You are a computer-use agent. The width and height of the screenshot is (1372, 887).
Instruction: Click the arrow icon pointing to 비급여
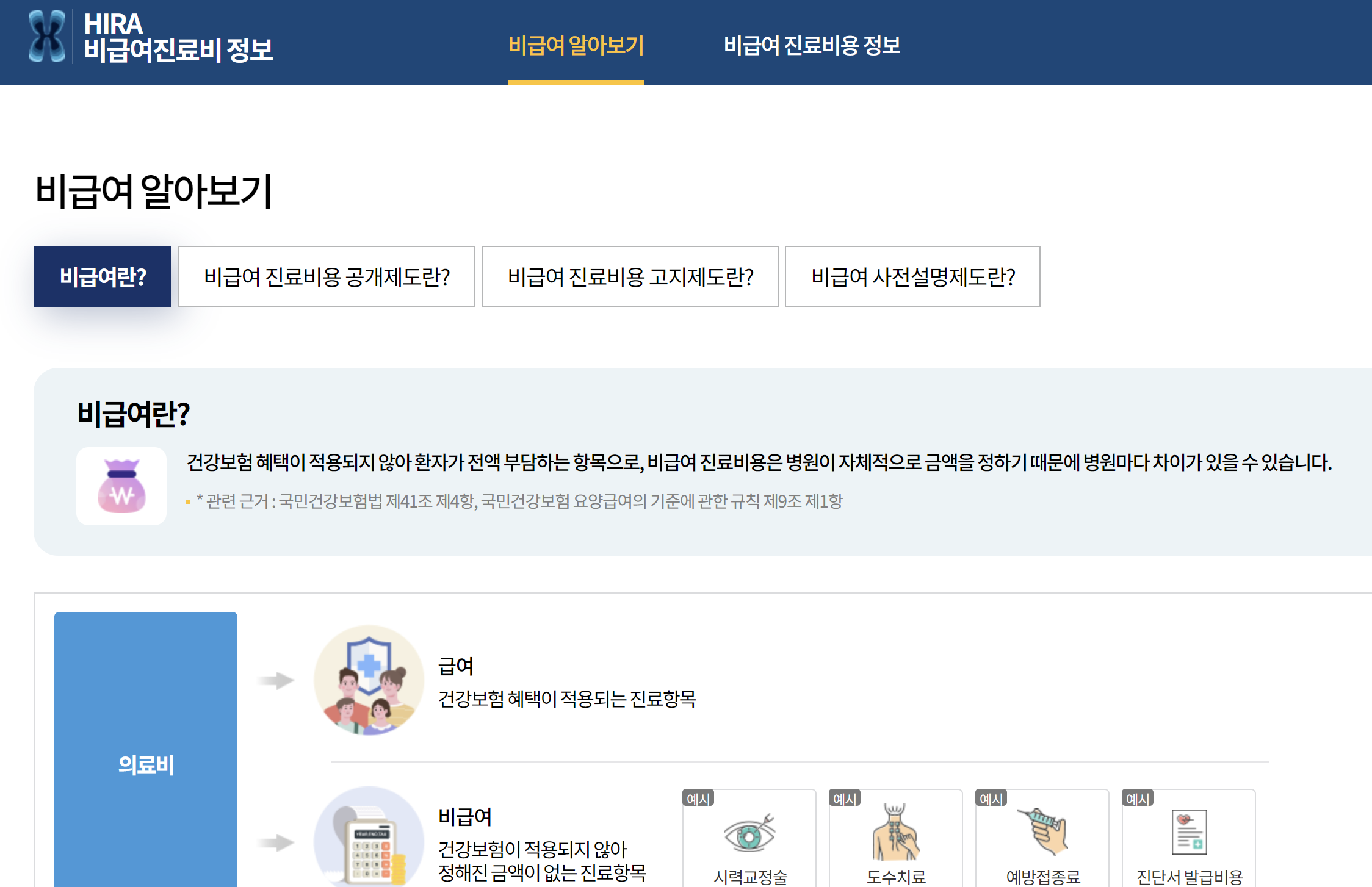point(275,842)
